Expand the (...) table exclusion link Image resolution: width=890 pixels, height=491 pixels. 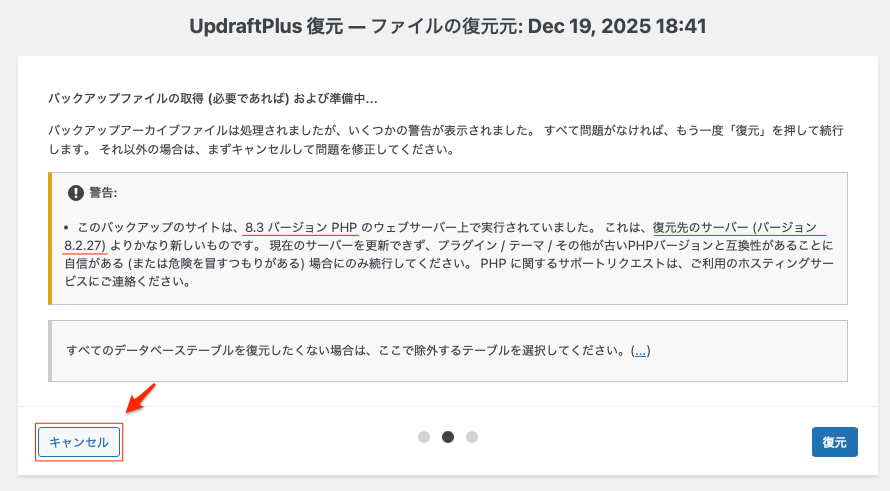[x=640, y=350]
